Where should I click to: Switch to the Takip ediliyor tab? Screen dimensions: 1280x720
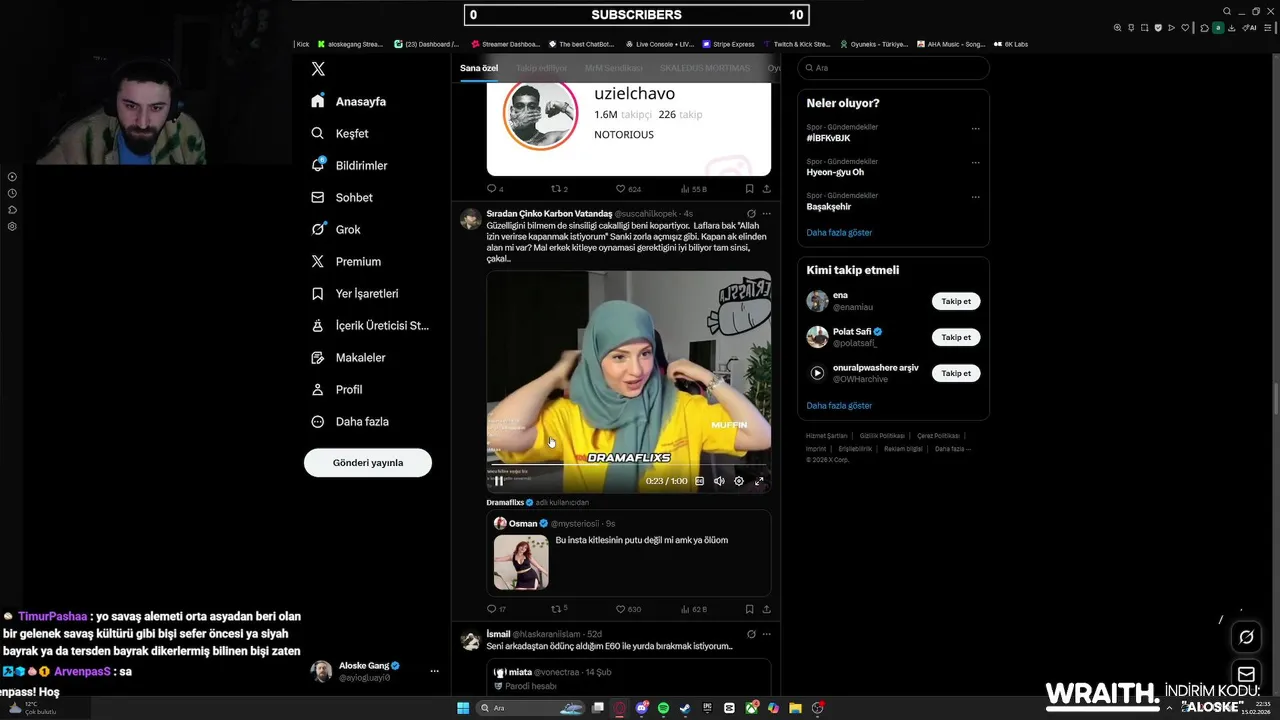coord(541,68)
